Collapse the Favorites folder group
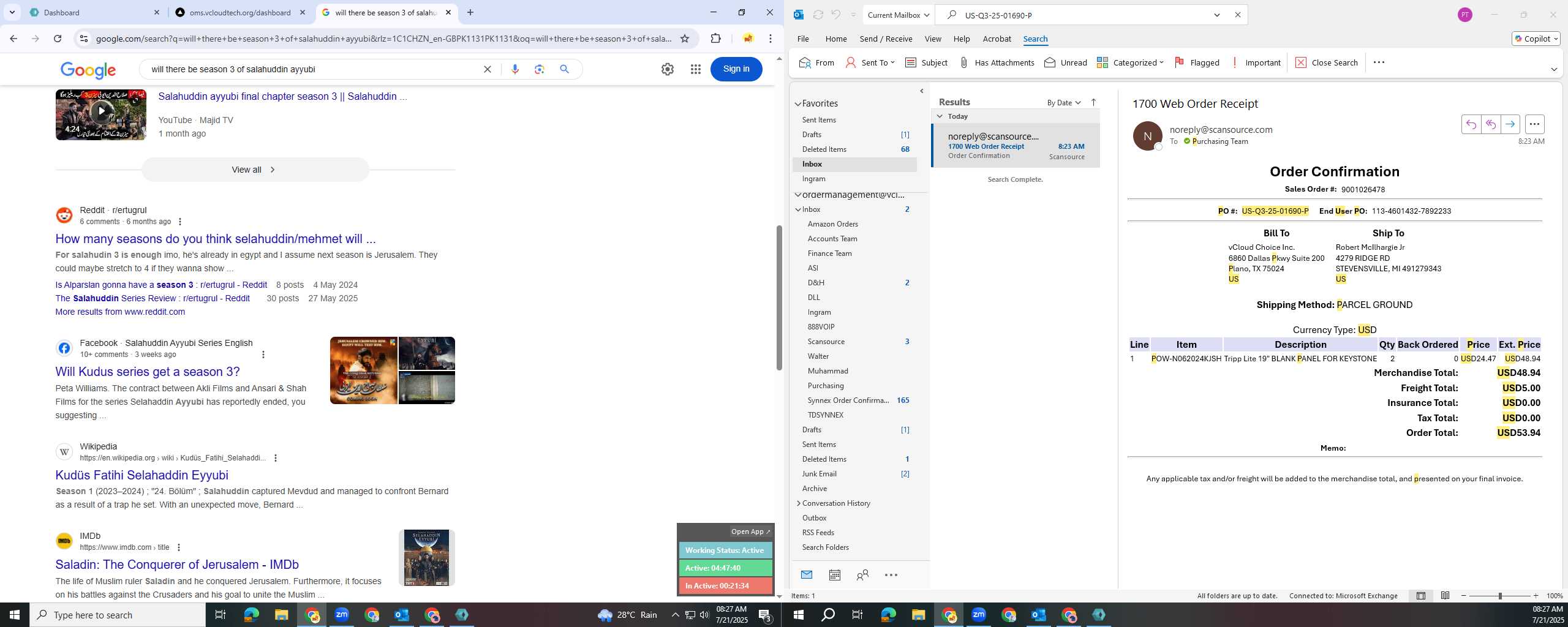 point(798,104)
